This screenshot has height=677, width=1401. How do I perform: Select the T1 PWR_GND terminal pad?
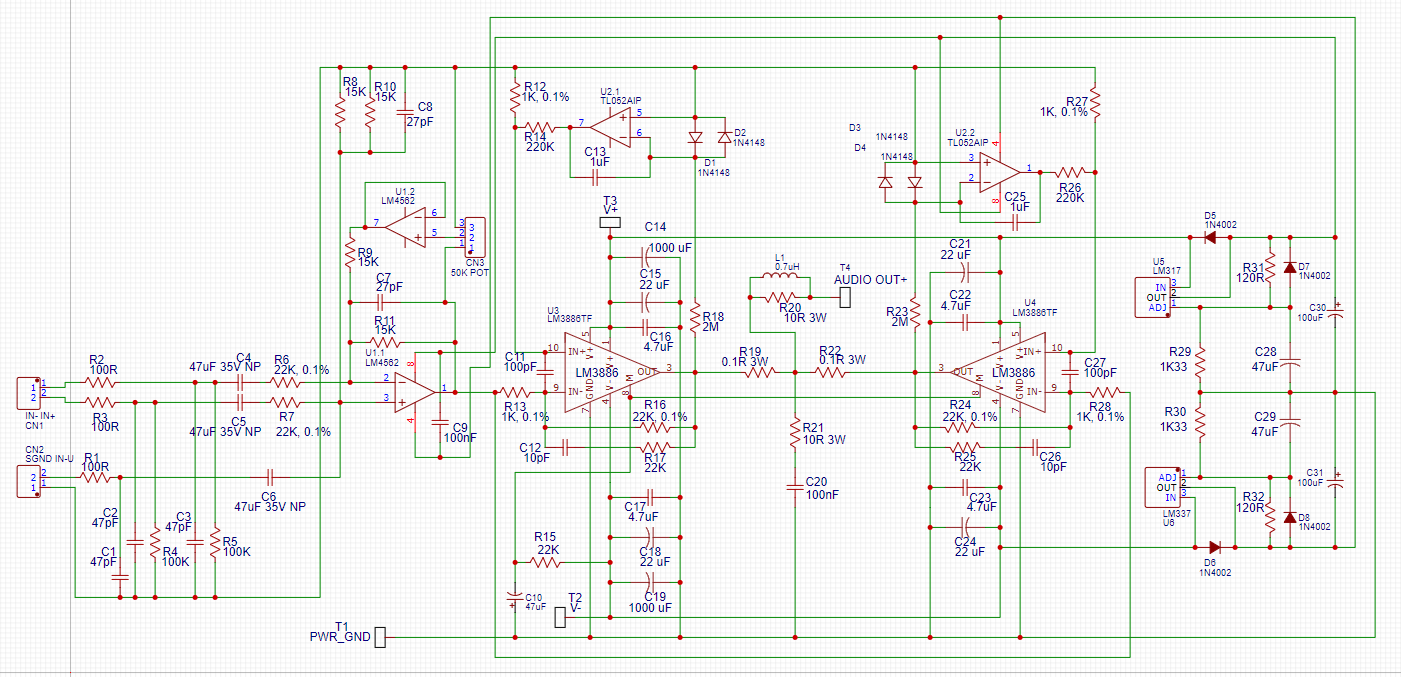pyautogui.click(x=380, y=636)
